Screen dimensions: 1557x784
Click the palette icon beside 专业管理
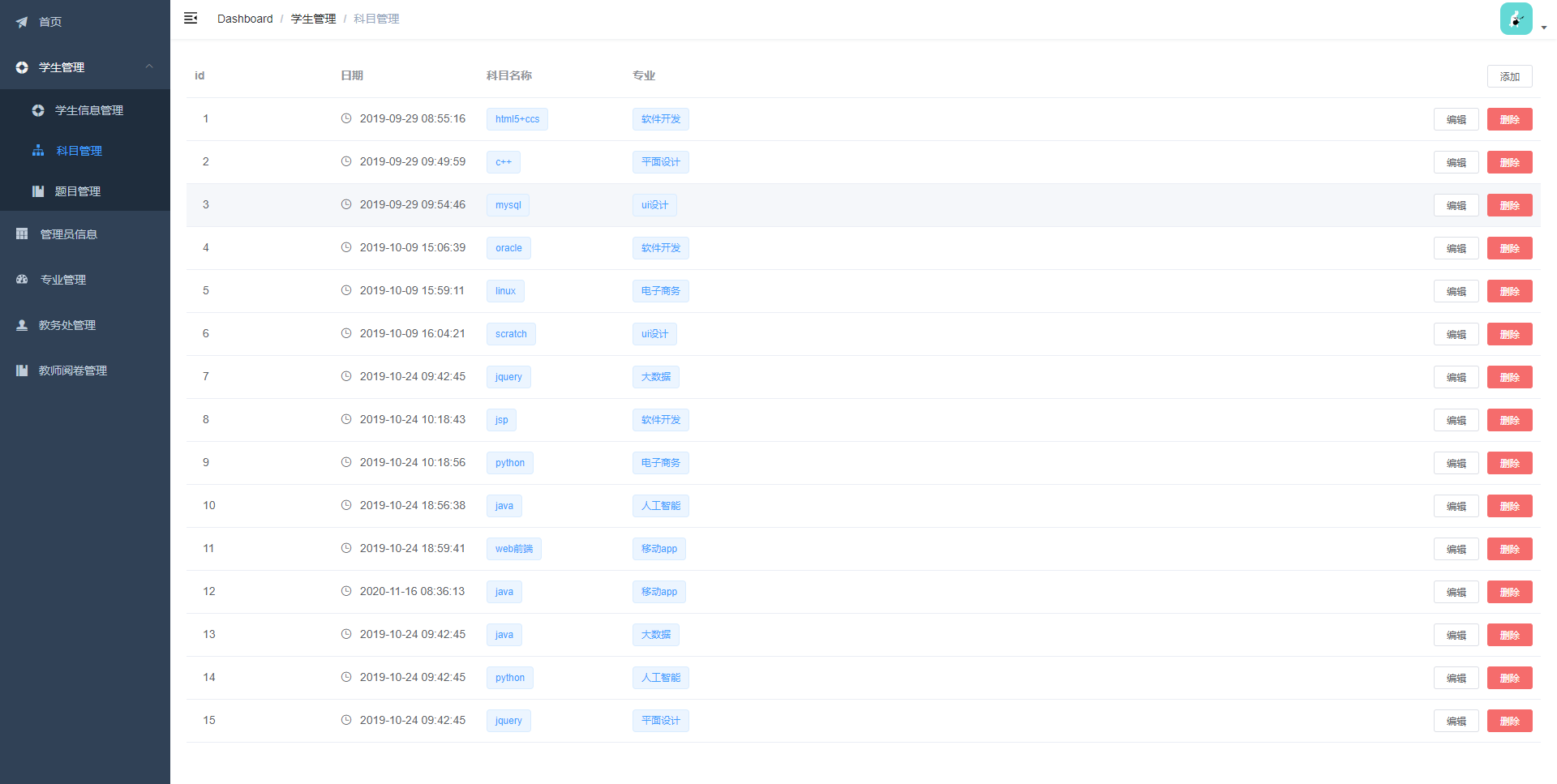(22, 280)
